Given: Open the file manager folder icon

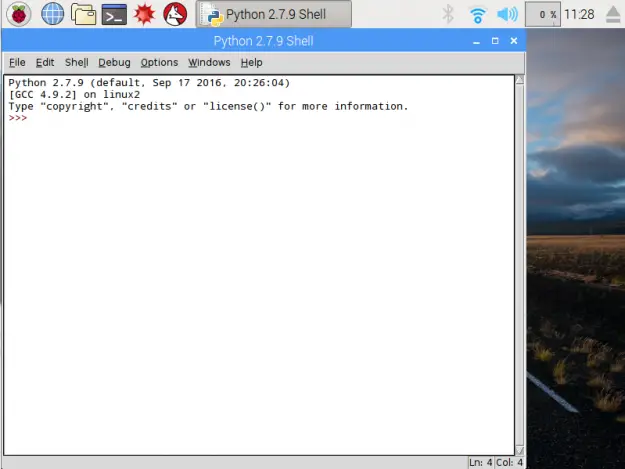Looking at the screenshot, I should coord(83,14).
